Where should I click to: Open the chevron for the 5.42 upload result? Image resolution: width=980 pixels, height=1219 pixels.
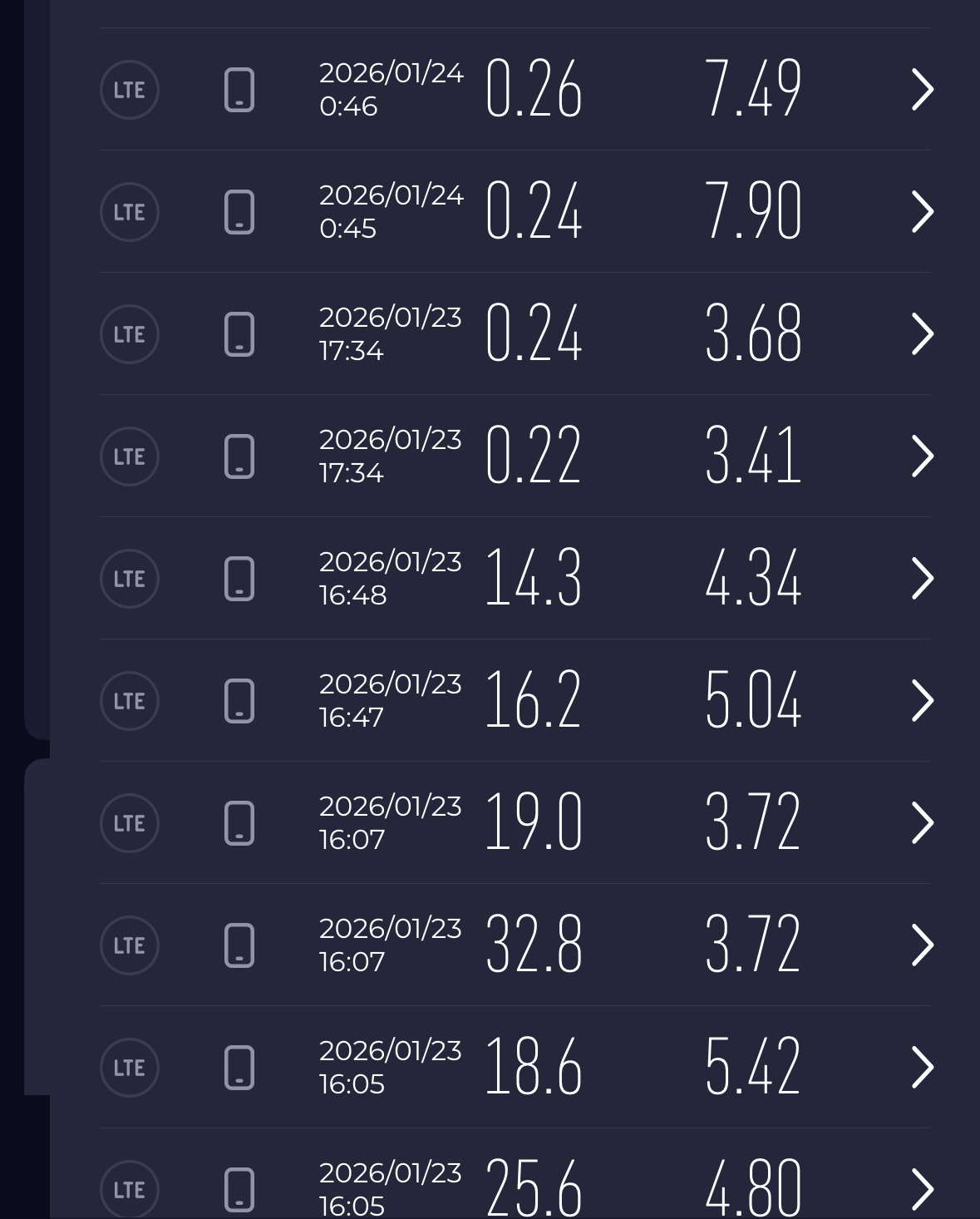pyautogui.click(x=922, y=1068)
